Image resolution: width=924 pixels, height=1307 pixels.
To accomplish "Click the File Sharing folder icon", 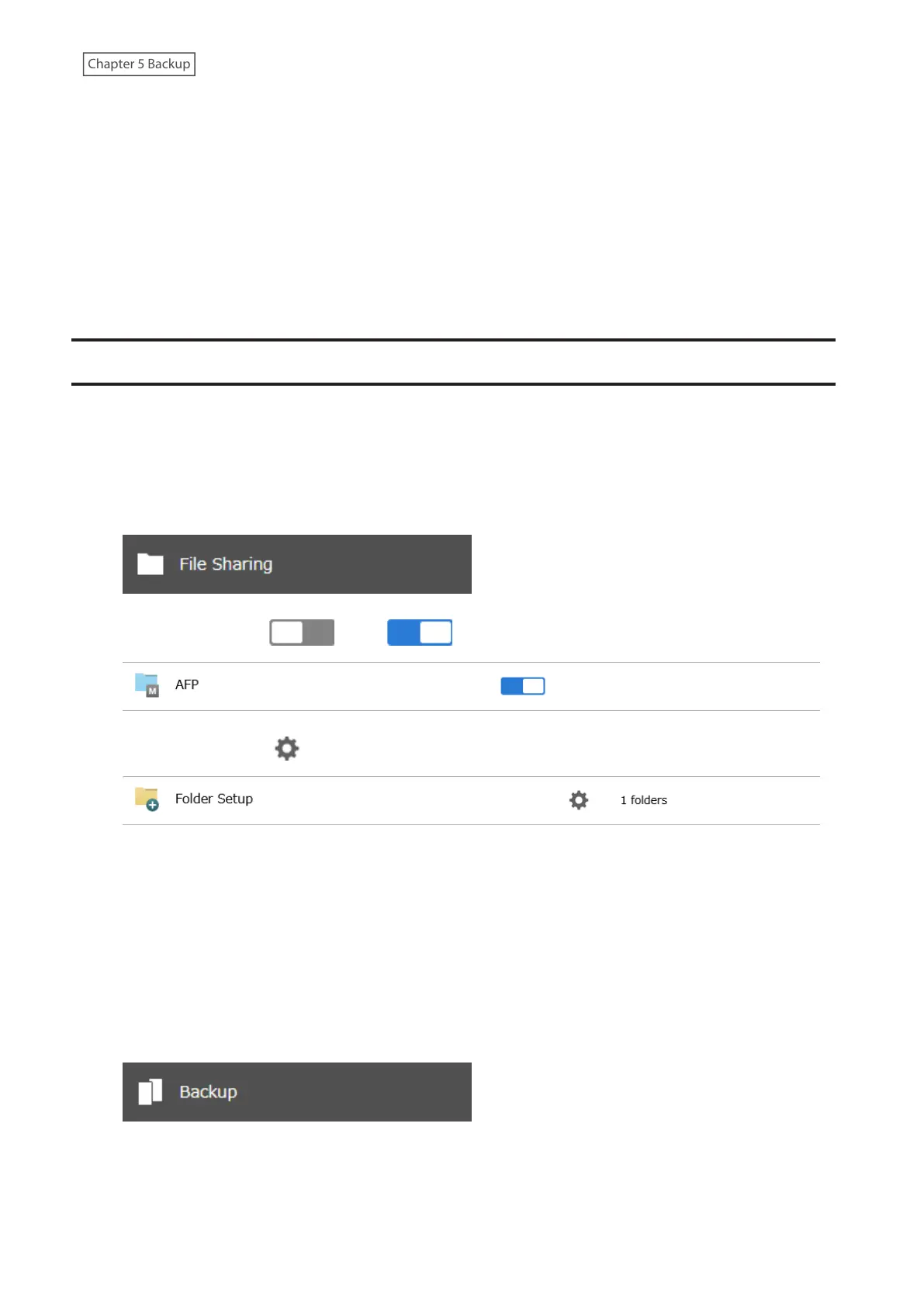I will click(150, 564).
